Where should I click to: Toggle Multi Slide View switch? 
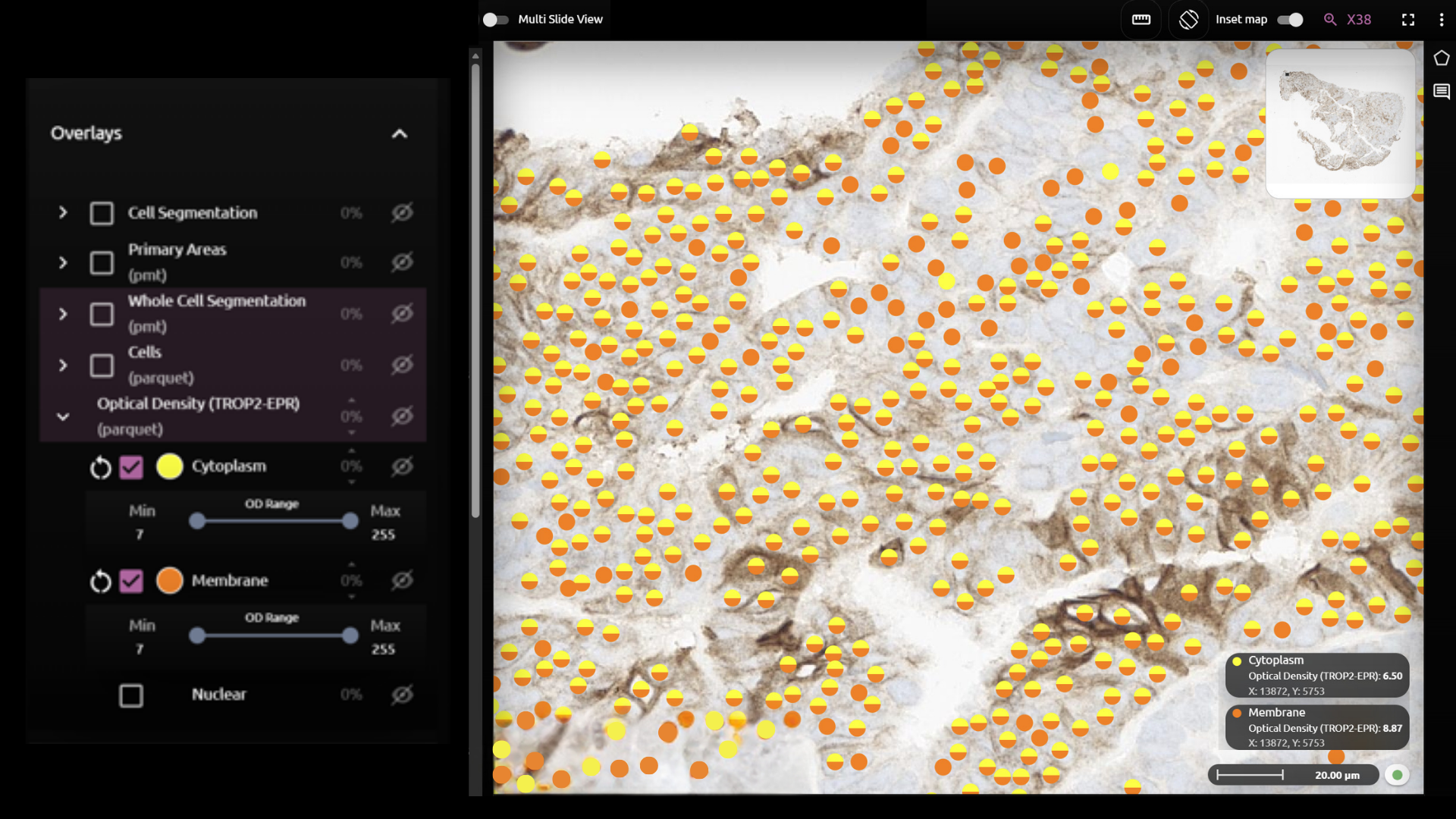tap(495, 20)
